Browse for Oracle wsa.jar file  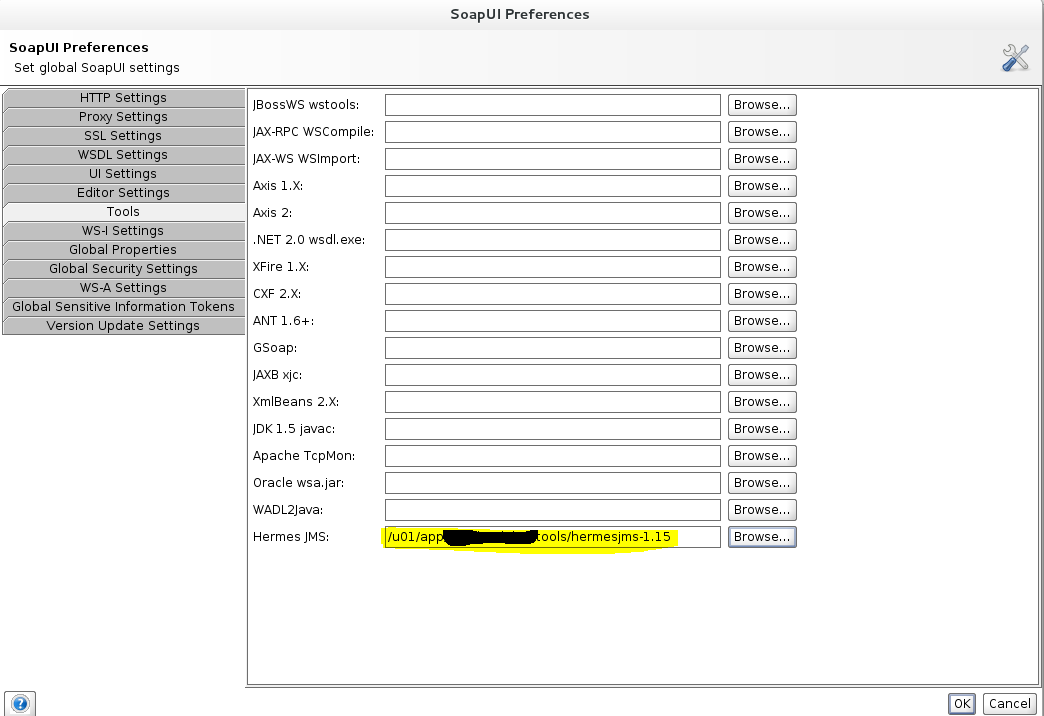(x=762, y=482)
